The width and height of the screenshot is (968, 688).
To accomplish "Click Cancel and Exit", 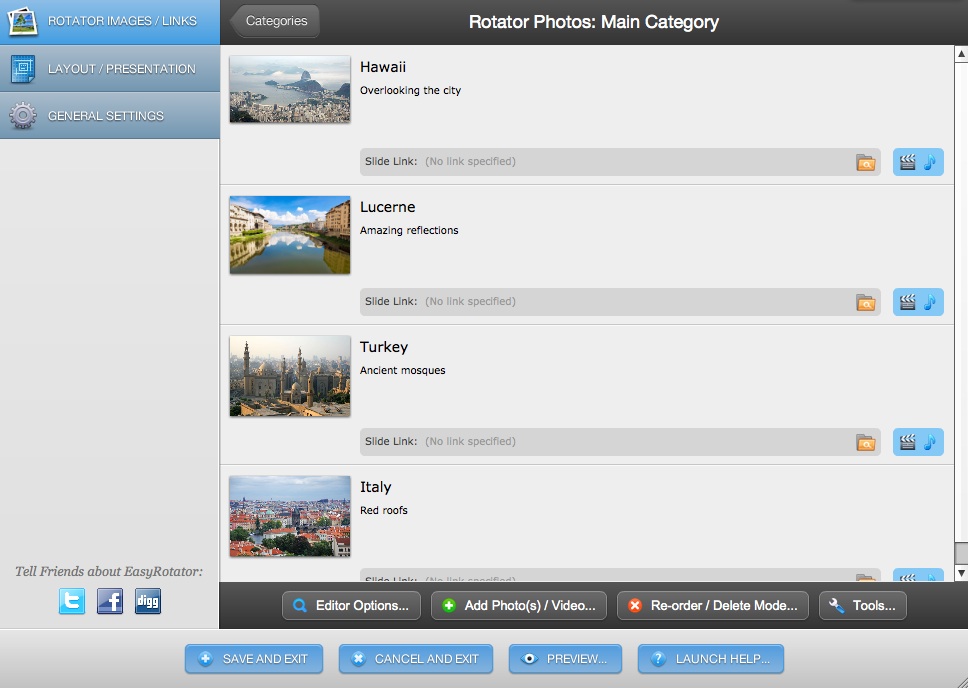I will [415, 659].
